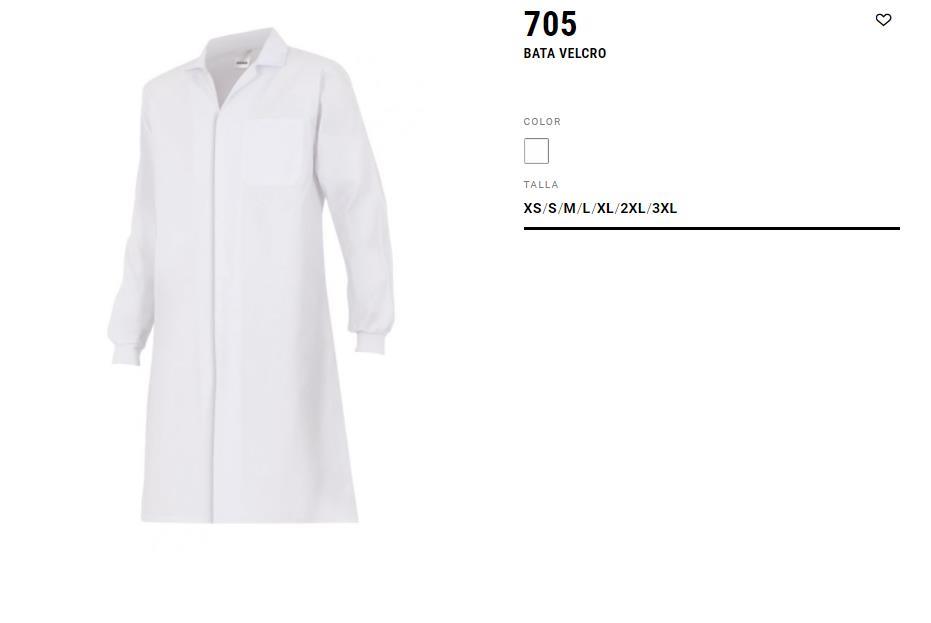Select size XL
Image resolution: width=931 pixels, height=623 pixels.
pyautogui.click(x=605, y=208)
